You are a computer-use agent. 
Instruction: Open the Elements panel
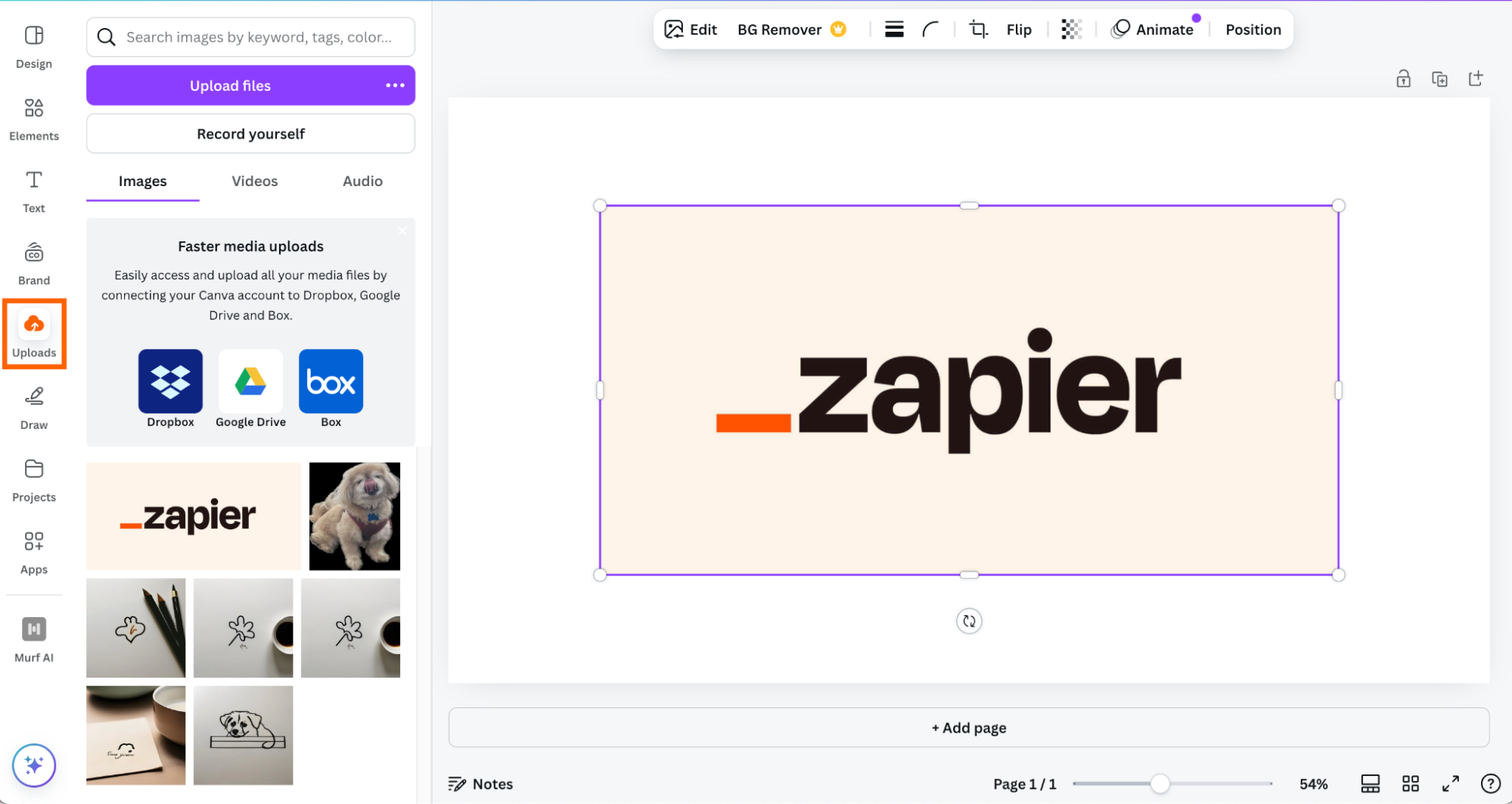[x=34, y=120]
